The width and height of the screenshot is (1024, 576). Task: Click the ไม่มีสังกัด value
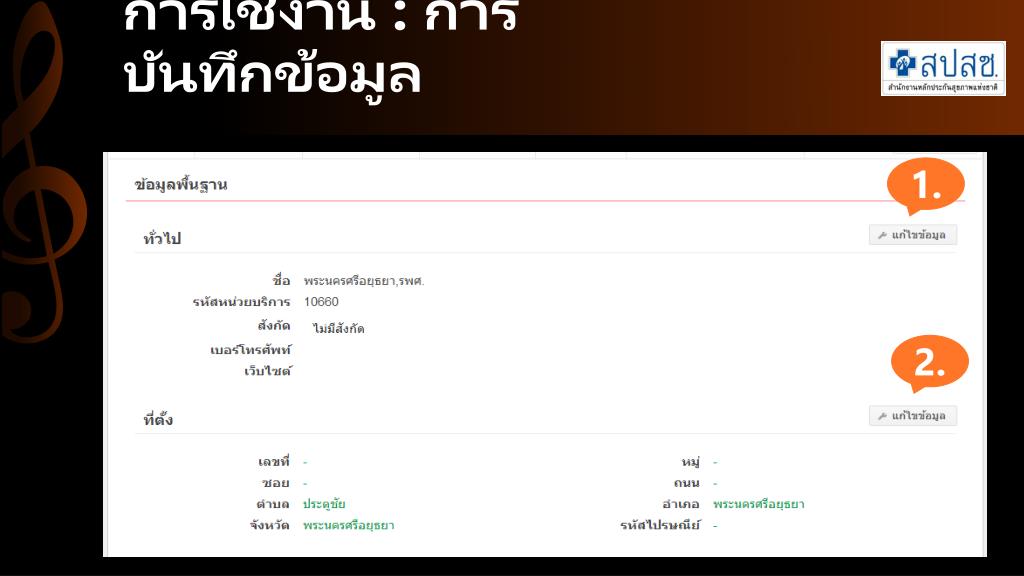(x=338, y=328)
